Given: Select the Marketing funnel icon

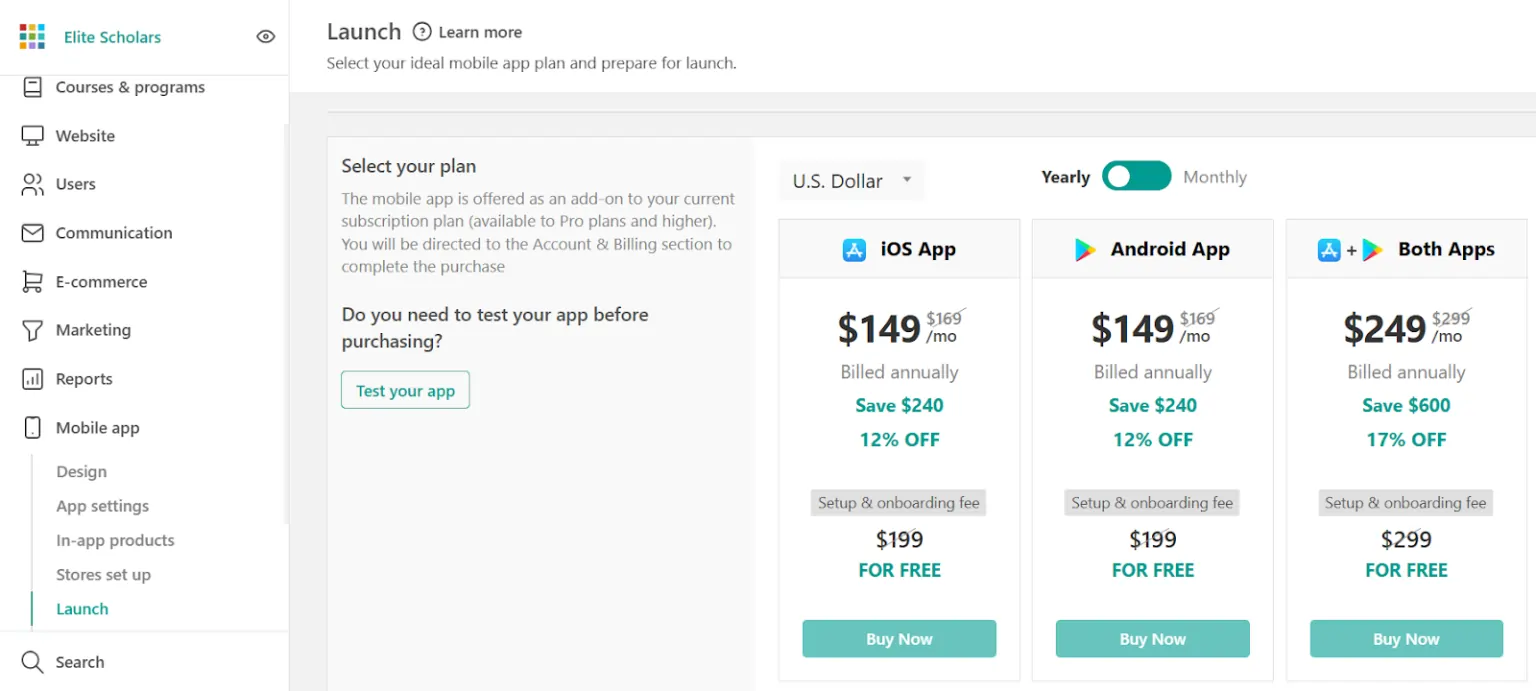Looking at the screenshot, I should point(32,330).
